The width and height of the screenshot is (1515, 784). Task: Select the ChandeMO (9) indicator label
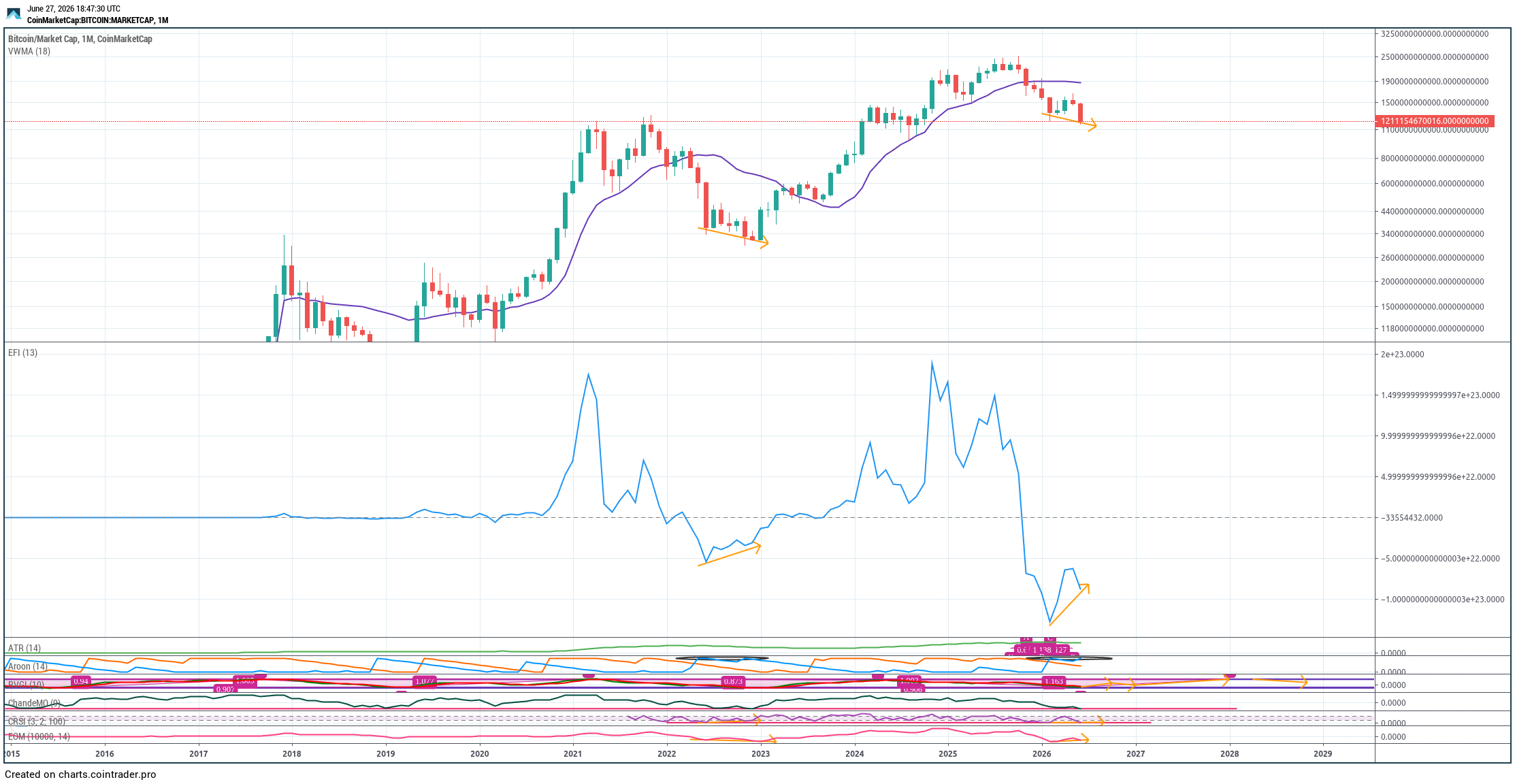click(34, 703)
